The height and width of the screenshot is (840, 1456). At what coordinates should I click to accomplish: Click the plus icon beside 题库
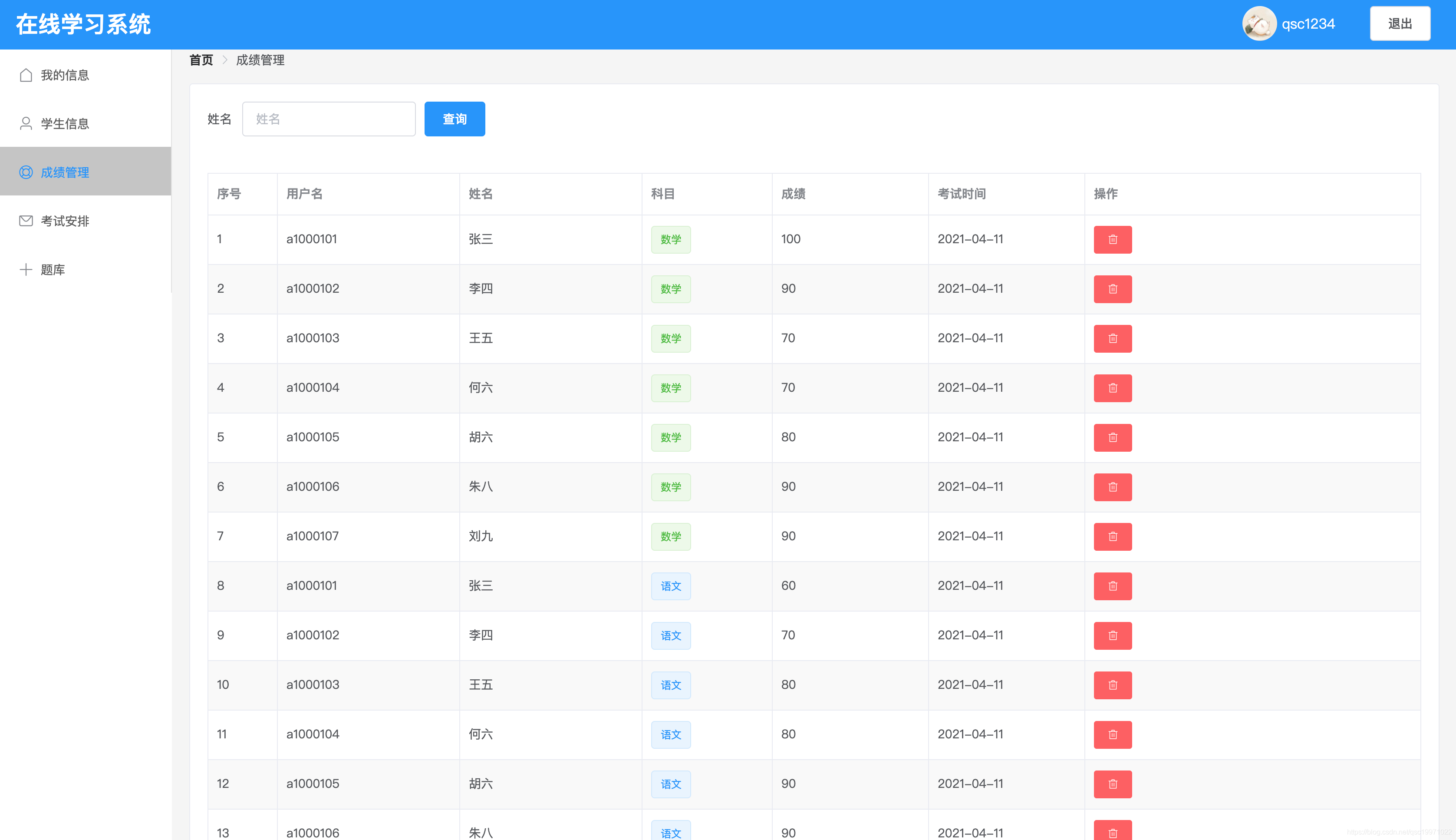(x=26, y=269)
